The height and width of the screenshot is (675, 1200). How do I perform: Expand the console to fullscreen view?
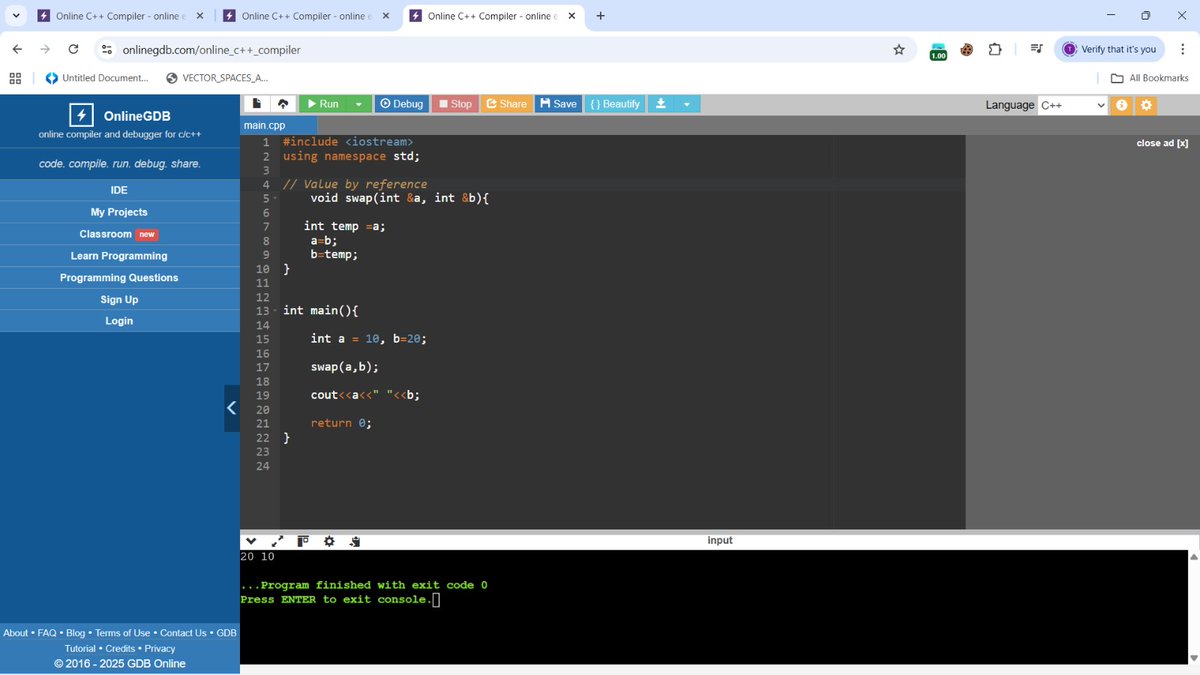click(x=277, y=540)
